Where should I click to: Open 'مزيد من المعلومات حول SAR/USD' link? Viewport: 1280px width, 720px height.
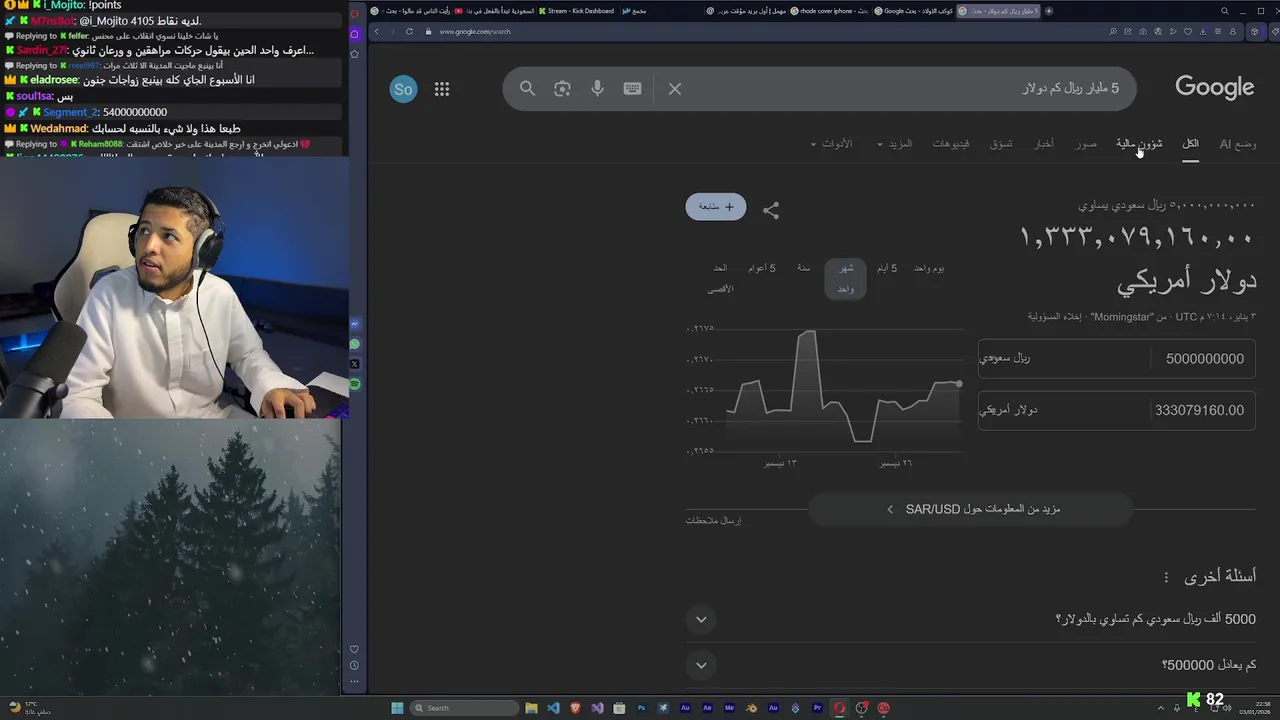970,509
